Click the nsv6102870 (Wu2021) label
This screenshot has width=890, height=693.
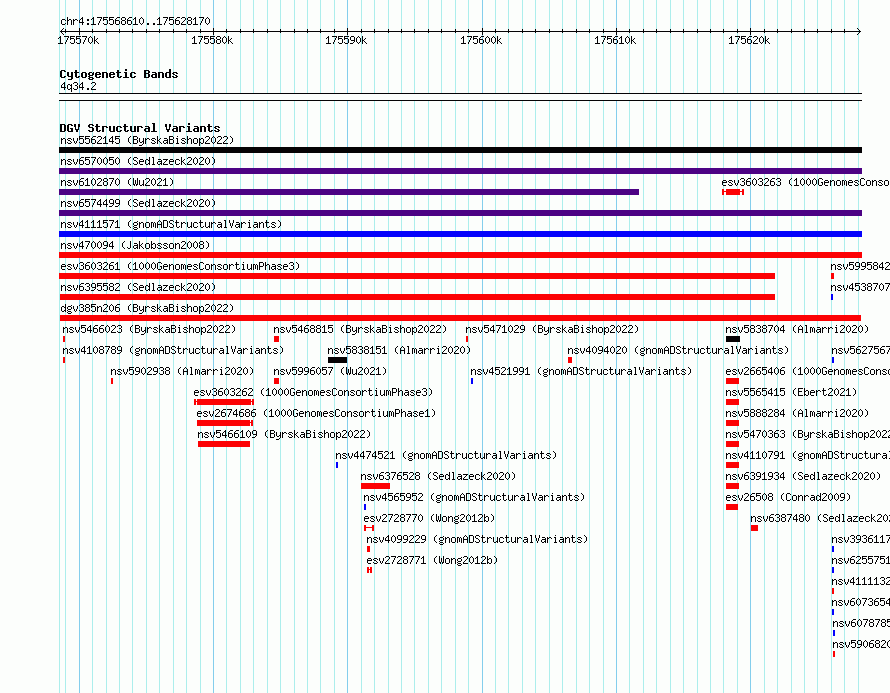tap(117, 182)
